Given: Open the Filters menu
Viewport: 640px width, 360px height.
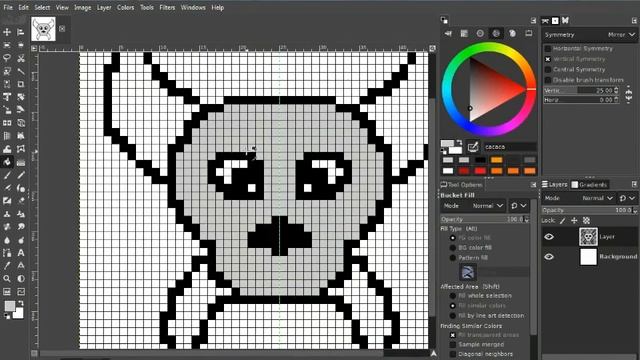Looking at the screenshot, I should [167, 7].
